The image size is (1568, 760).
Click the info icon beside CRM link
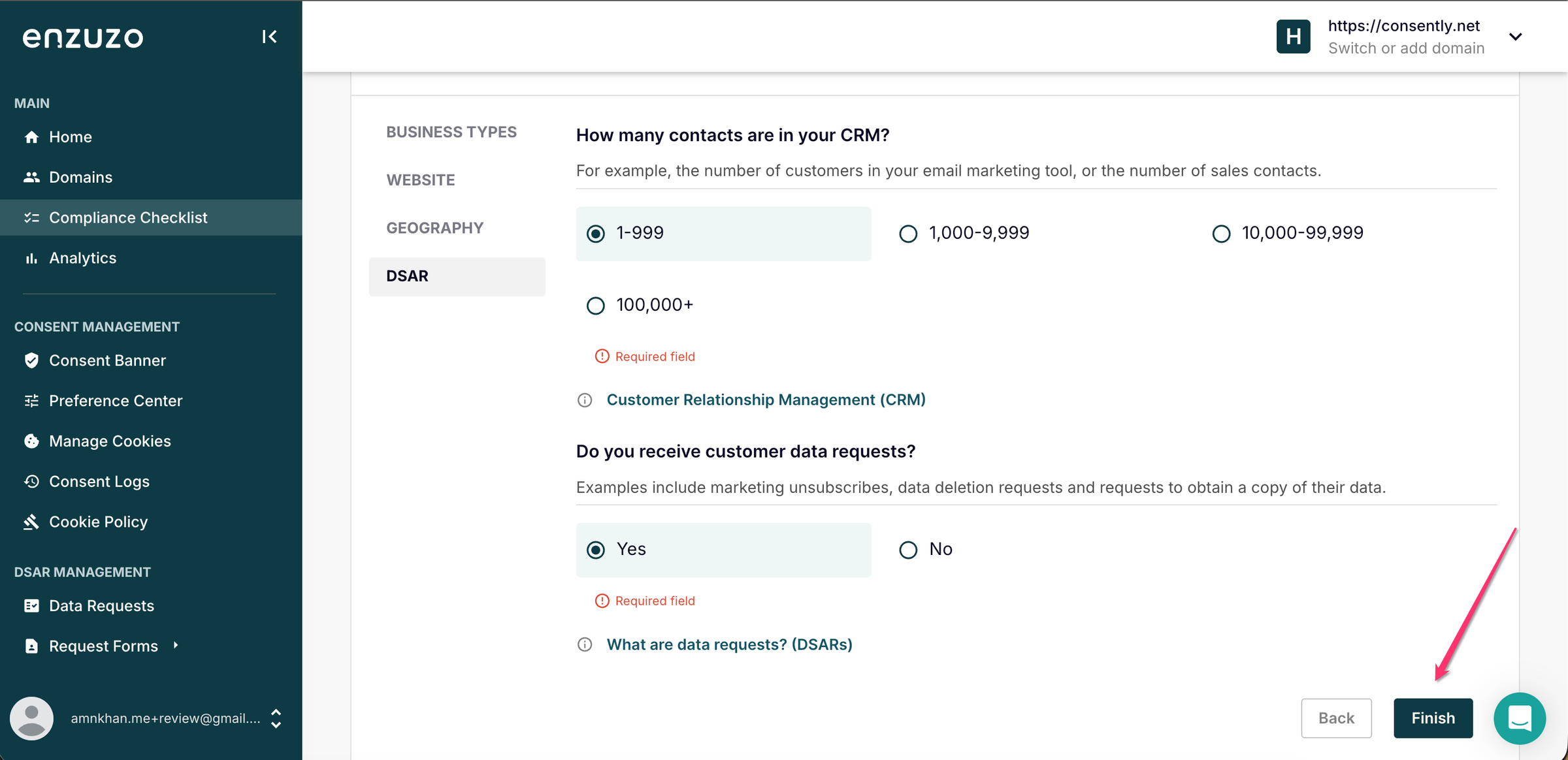click(585, 400)
